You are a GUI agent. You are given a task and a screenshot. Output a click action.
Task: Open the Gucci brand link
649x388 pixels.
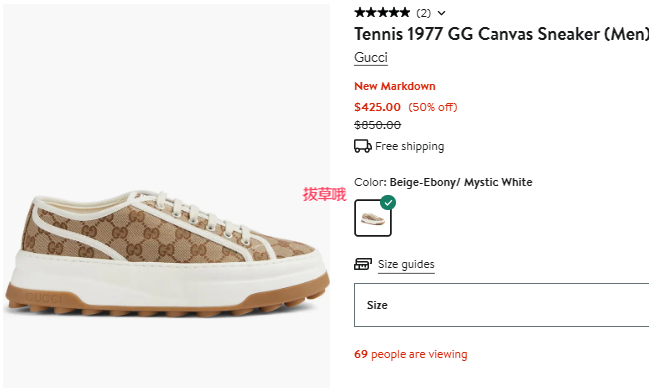371,57
